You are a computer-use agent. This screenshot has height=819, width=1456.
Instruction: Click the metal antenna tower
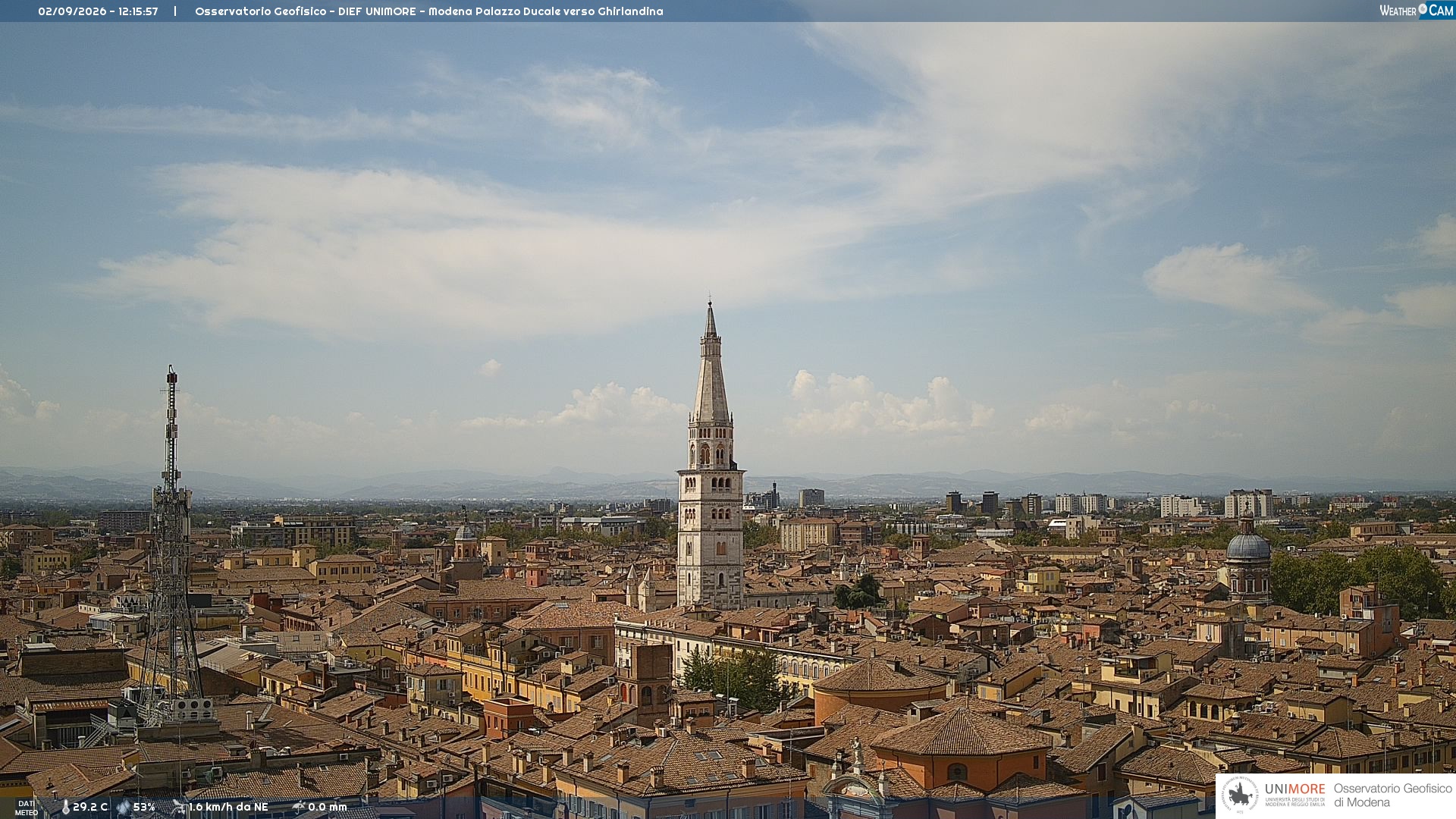point(171,542)
